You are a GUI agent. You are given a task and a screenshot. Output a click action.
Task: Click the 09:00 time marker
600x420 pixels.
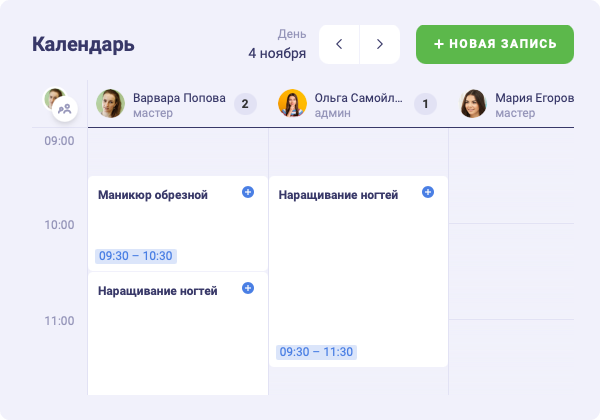(x=59, y=141)
